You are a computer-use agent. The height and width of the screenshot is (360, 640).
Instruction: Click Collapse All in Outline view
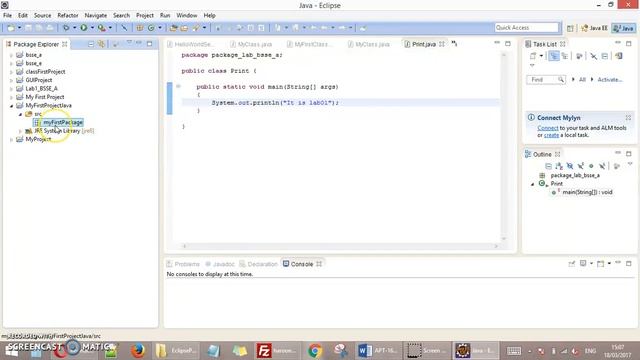click(x=548, y=166)
